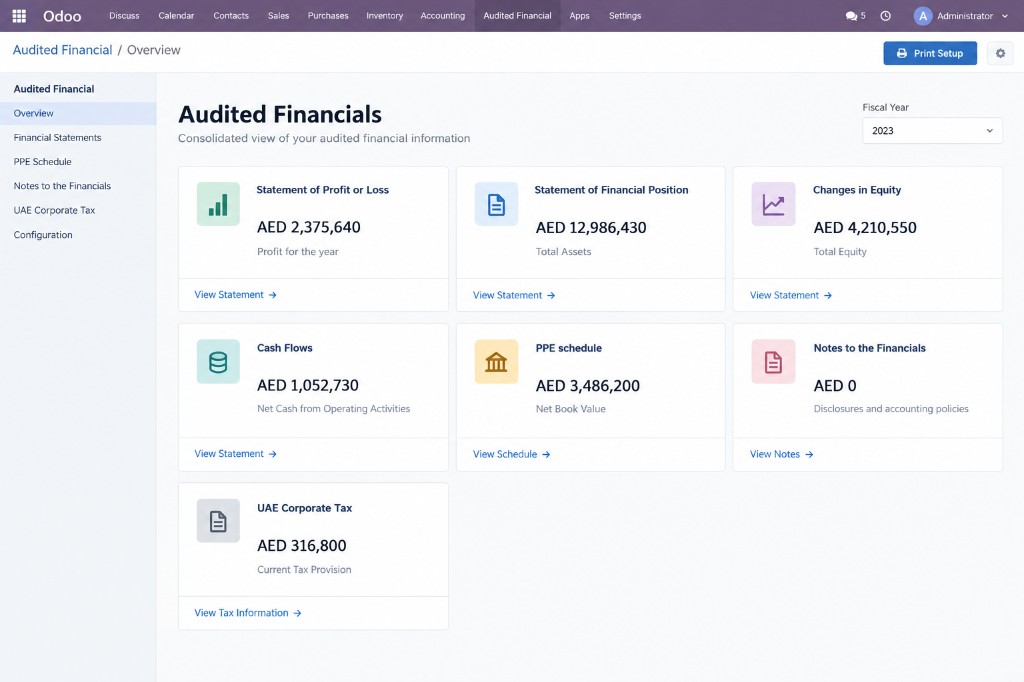Image resolution: width=1024 pixels, height=682 pixels.
Task: Open View Statement for Changes in Equity
Action: 791,295
